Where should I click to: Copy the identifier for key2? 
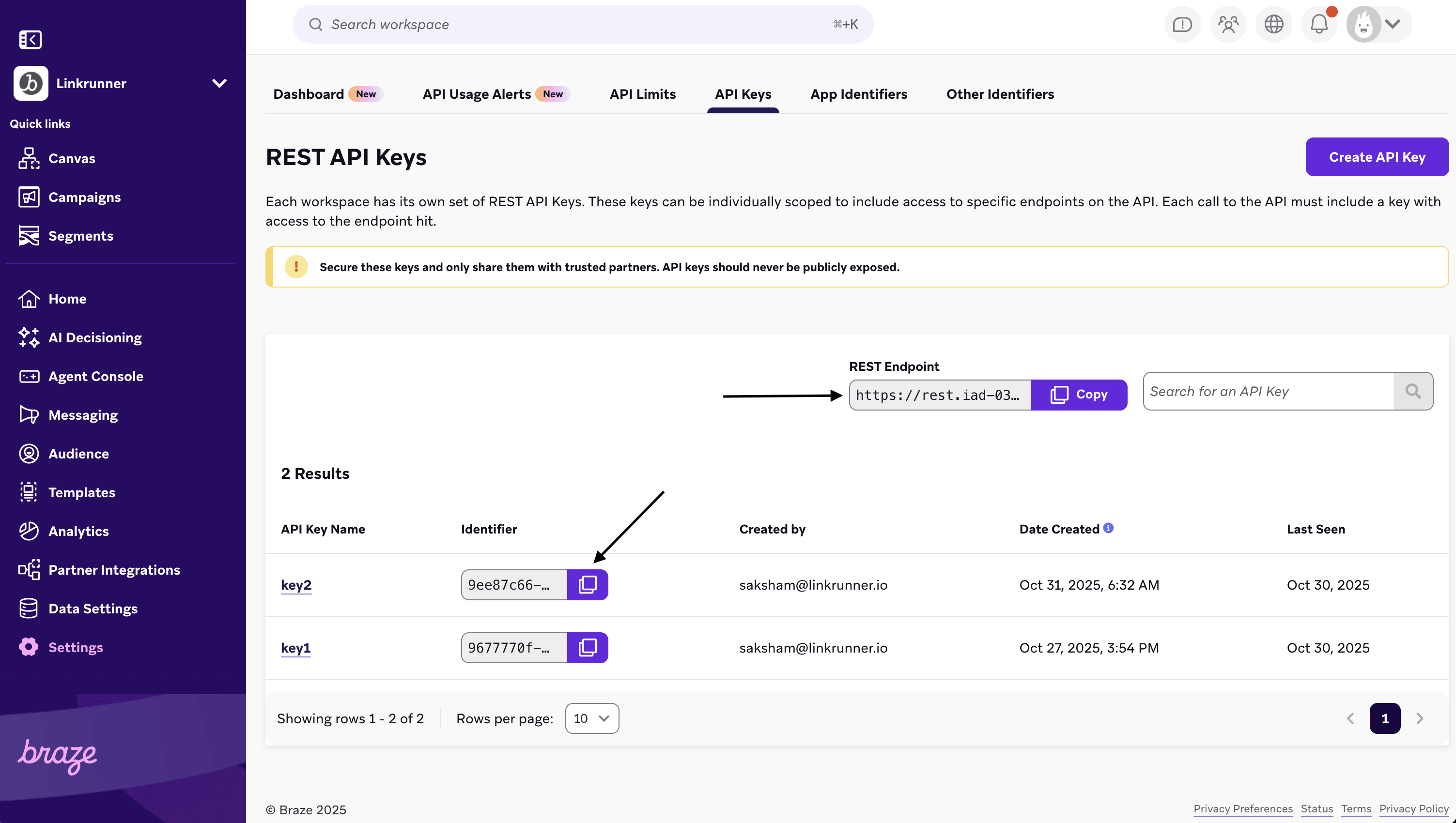coord(588,584)
